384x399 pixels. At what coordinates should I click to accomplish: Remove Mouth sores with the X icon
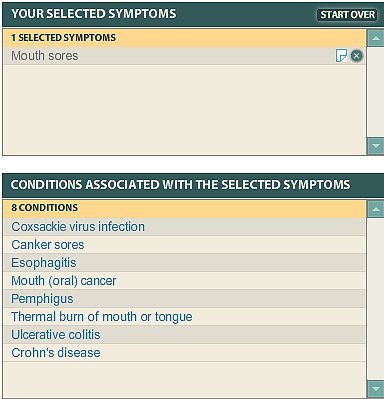[x=357, y=56]
